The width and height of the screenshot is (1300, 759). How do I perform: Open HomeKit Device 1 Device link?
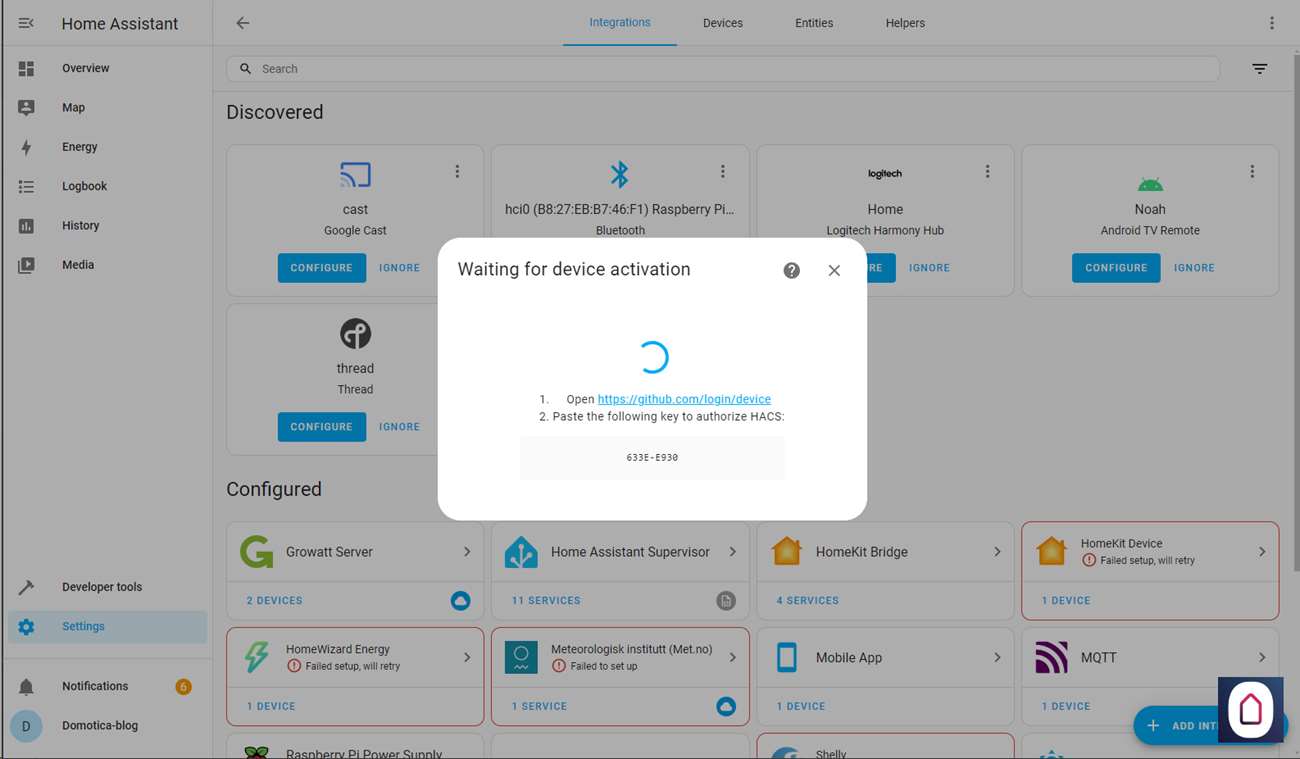(1066, 601)
